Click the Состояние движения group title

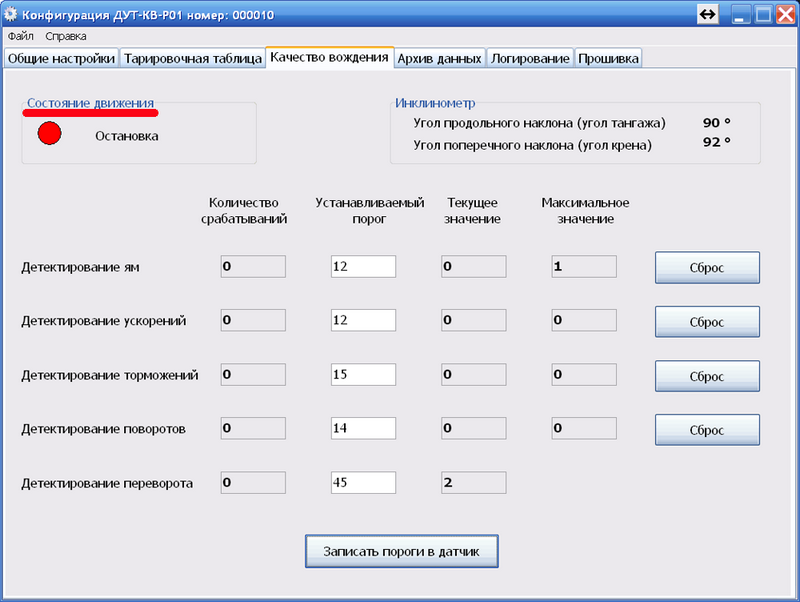90,103
